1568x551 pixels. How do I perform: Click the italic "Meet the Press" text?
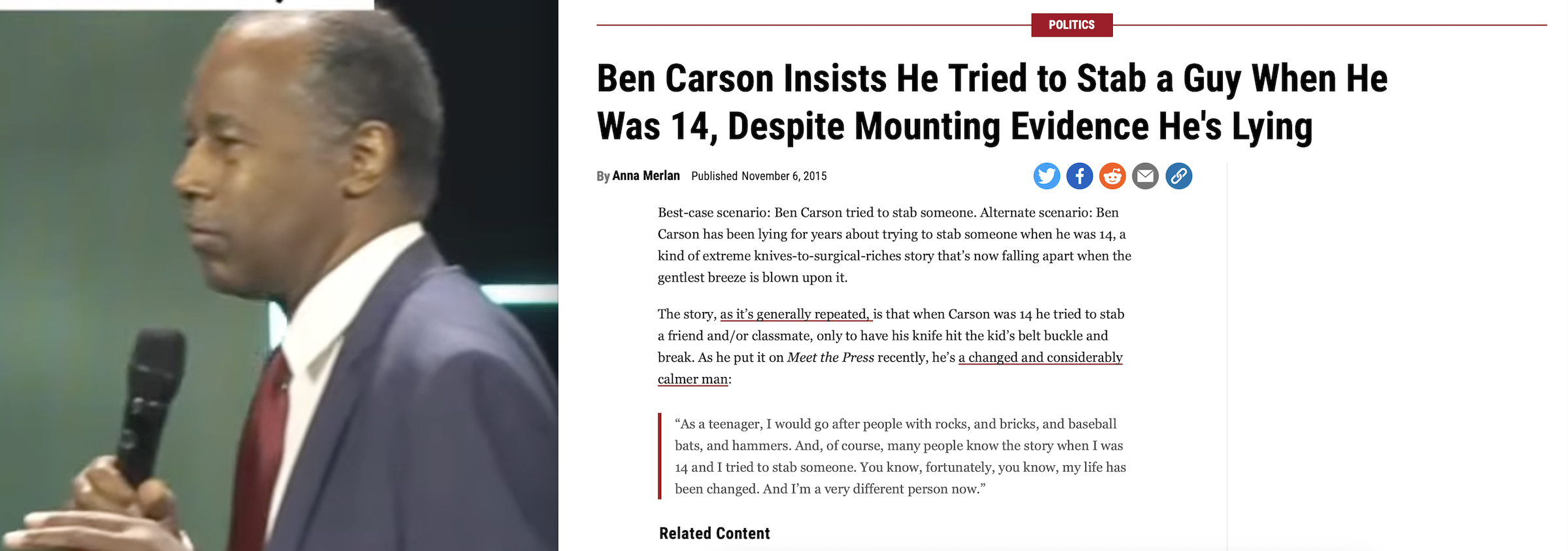(x=830, y=357)
